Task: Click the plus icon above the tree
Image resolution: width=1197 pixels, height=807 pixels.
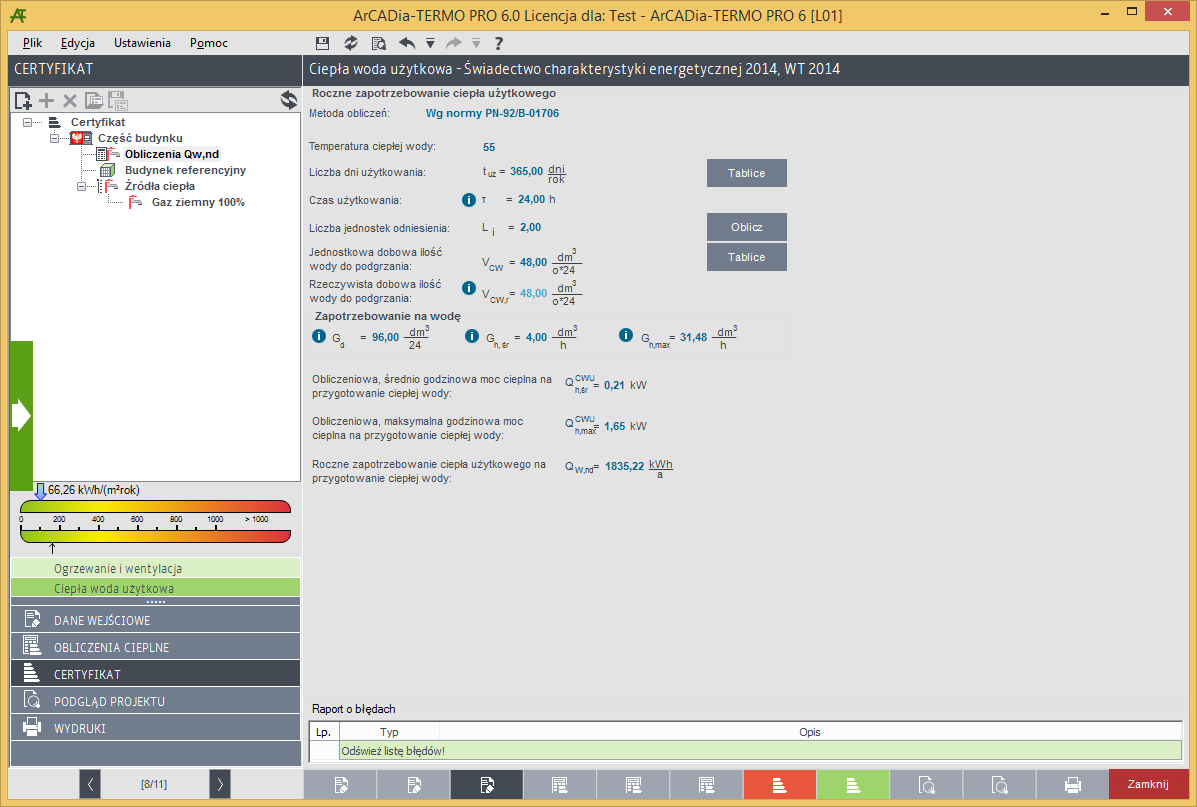Action: tap(47, 100)
